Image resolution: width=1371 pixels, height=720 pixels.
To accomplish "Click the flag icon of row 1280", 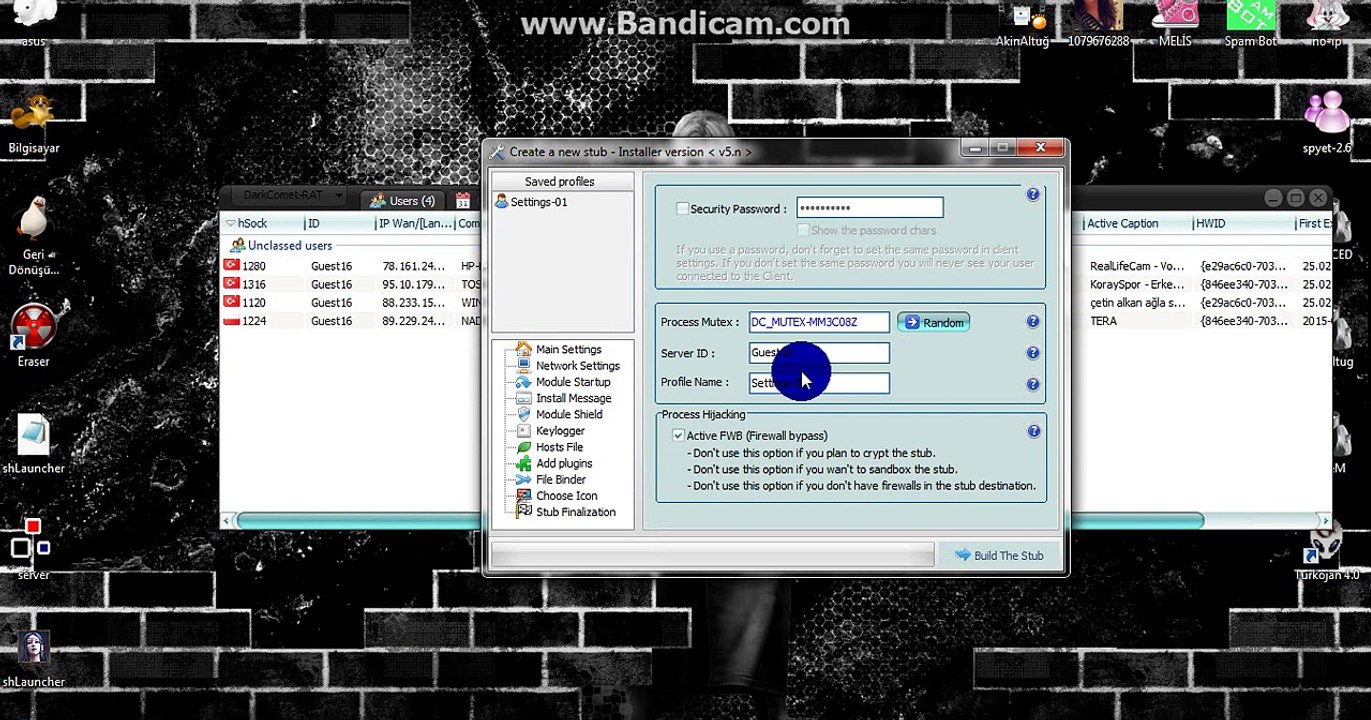I will click(232, 266).
